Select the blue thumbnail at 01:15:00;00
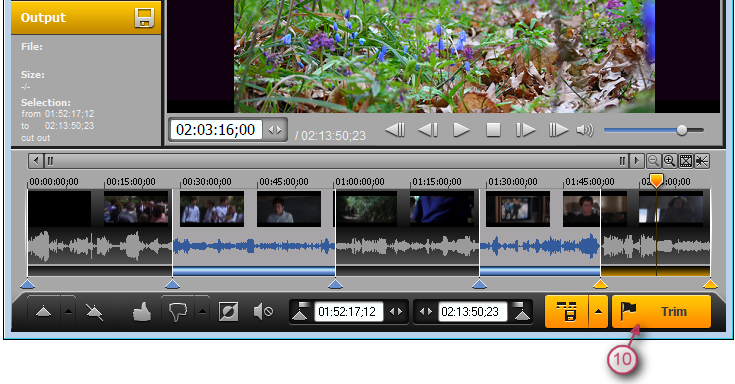The image size is (735, 384). pyautogui.click(x=442, y=209)
